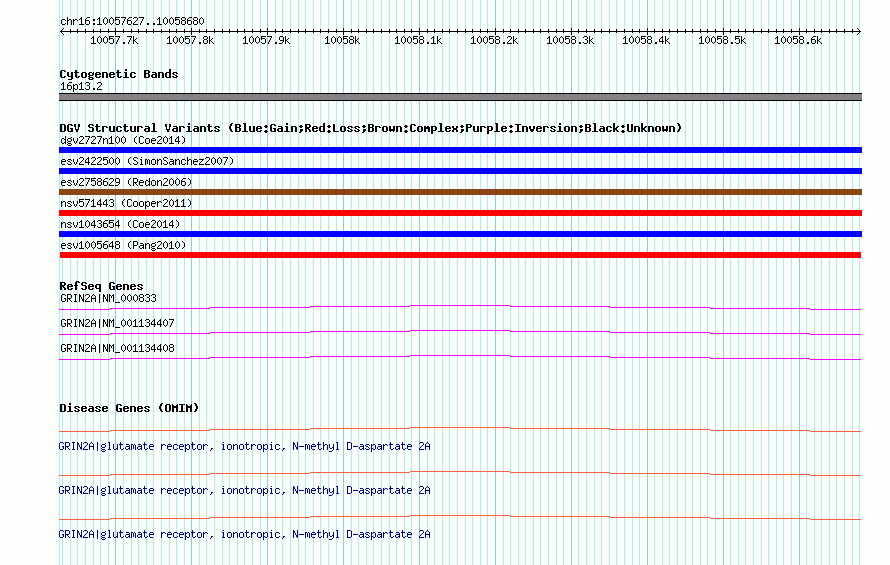This screenshot has width=890, height=565.
Task: Open the dgv2727n100 (Coe2014) variant label
Action: (x=123, y=140)
